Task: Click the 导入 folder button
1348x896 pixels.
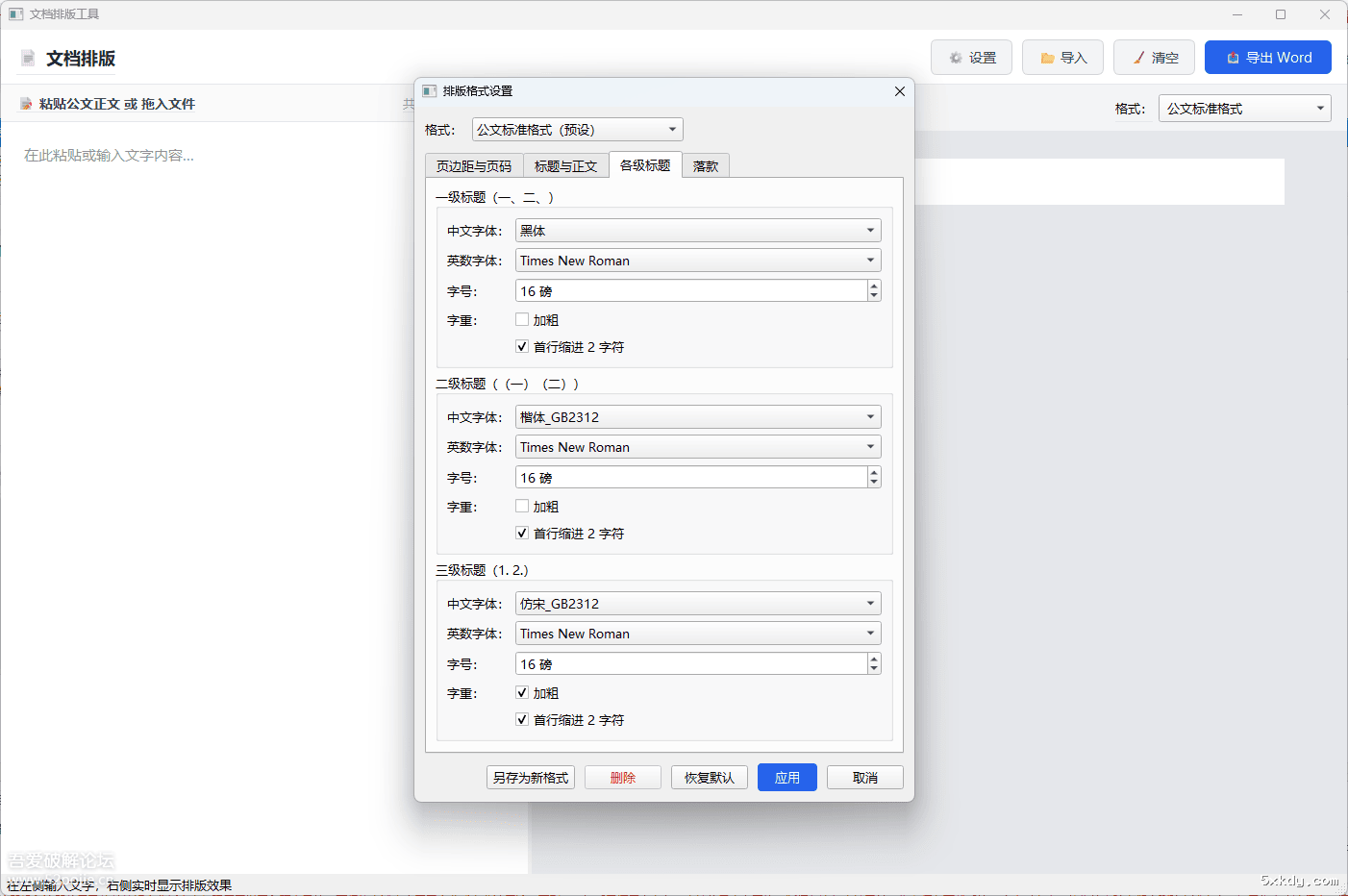Action: (x=1062, y=58)
